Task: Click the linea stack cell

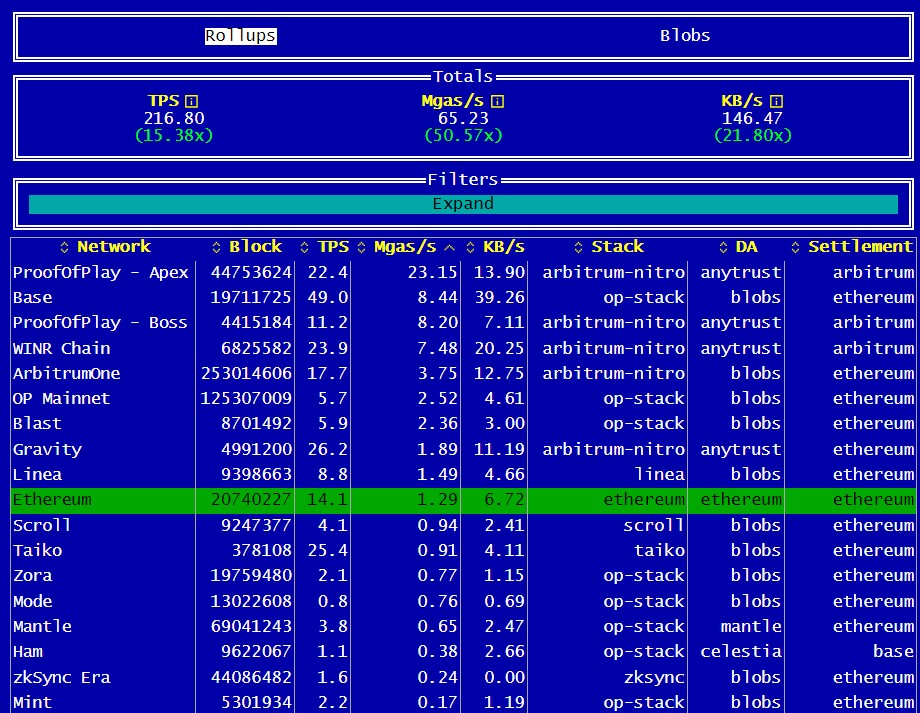Action: 659,474
